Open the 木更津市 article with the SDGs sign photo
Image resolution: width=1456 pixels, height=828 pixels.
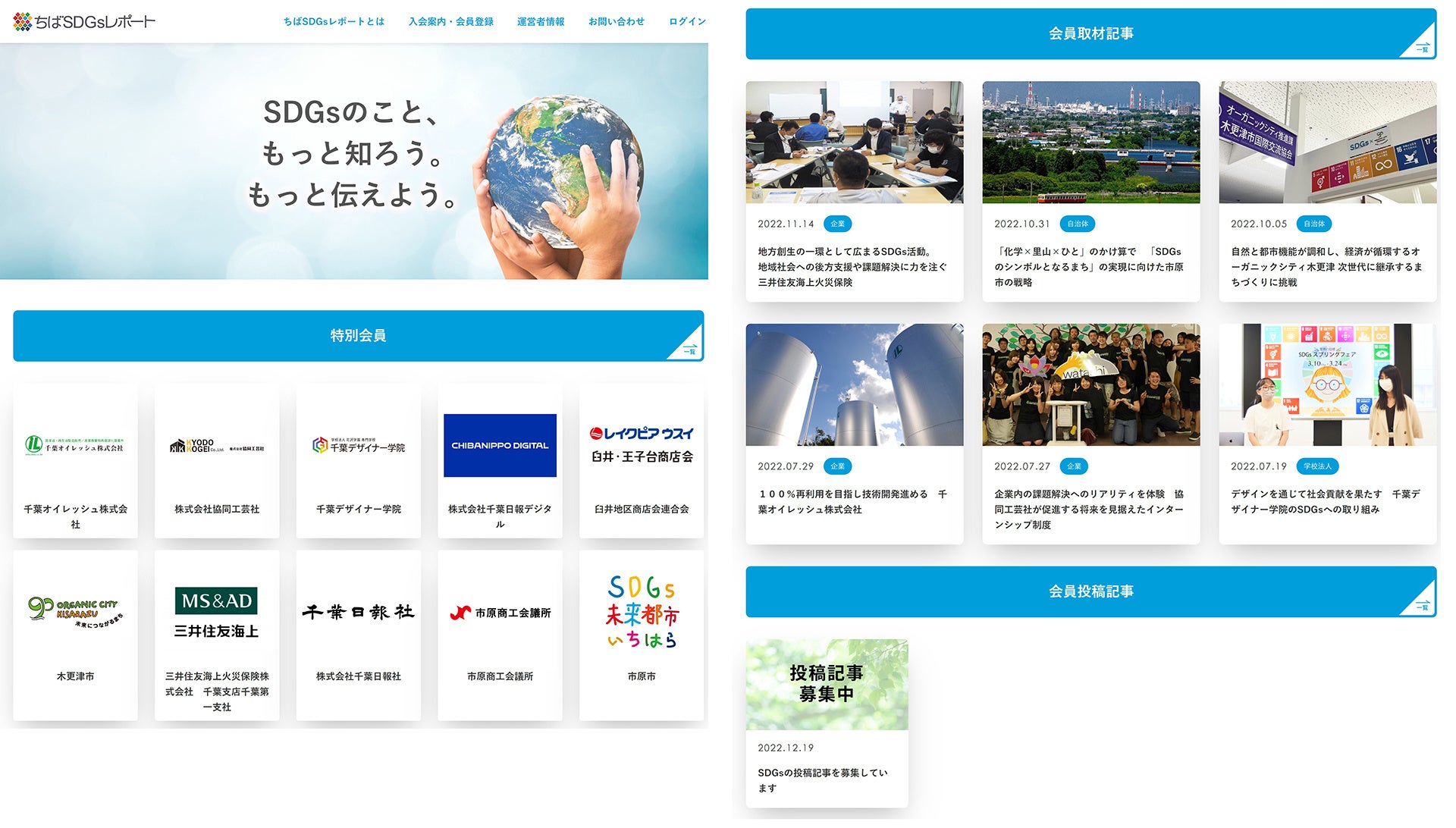[x=1327, y=143]
